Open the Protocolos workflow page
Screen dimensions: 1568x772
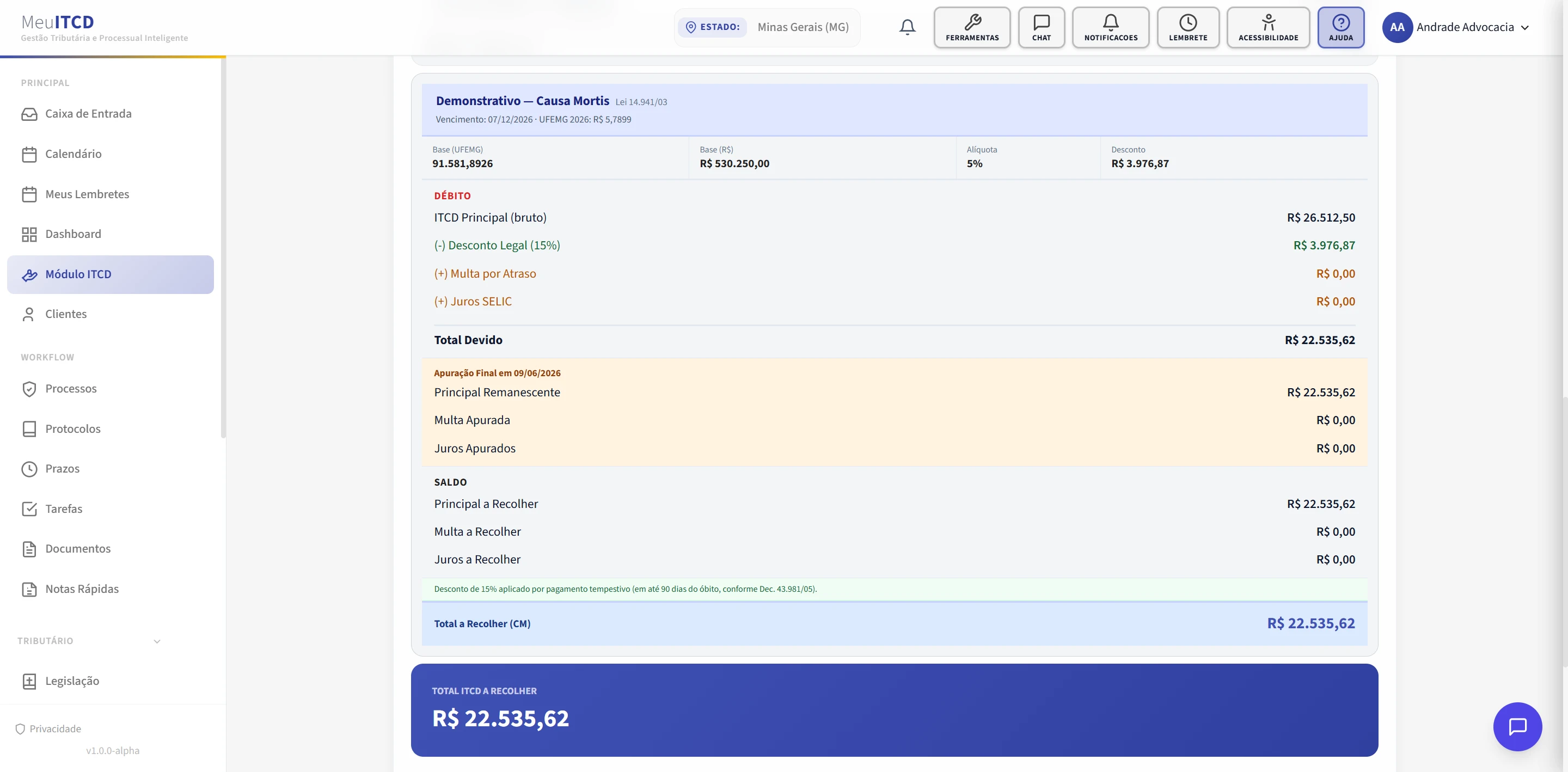pos(110,429)
